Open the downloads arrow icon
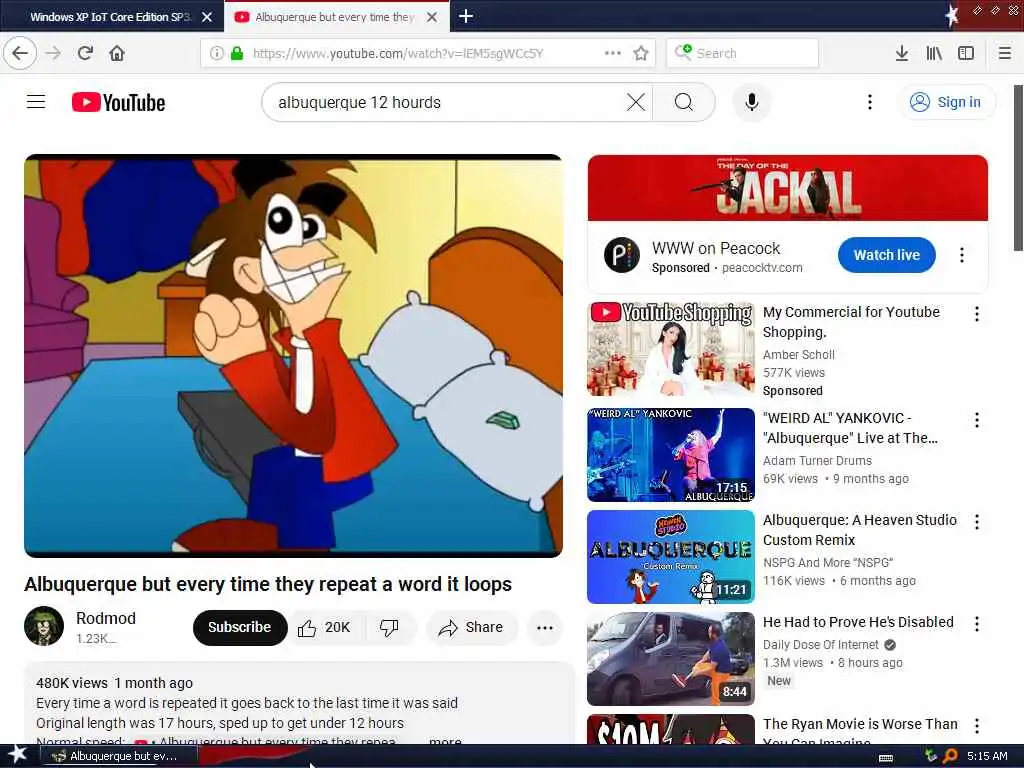 [x=902, y=53]
